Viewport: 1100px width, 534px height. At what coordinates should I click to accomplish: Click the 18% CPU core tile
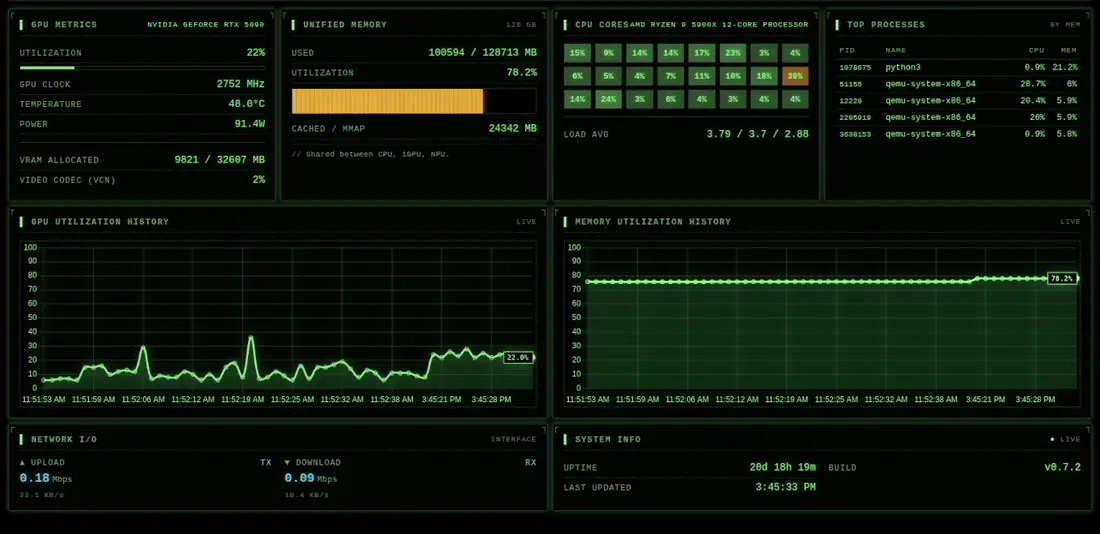pos(764,76)
